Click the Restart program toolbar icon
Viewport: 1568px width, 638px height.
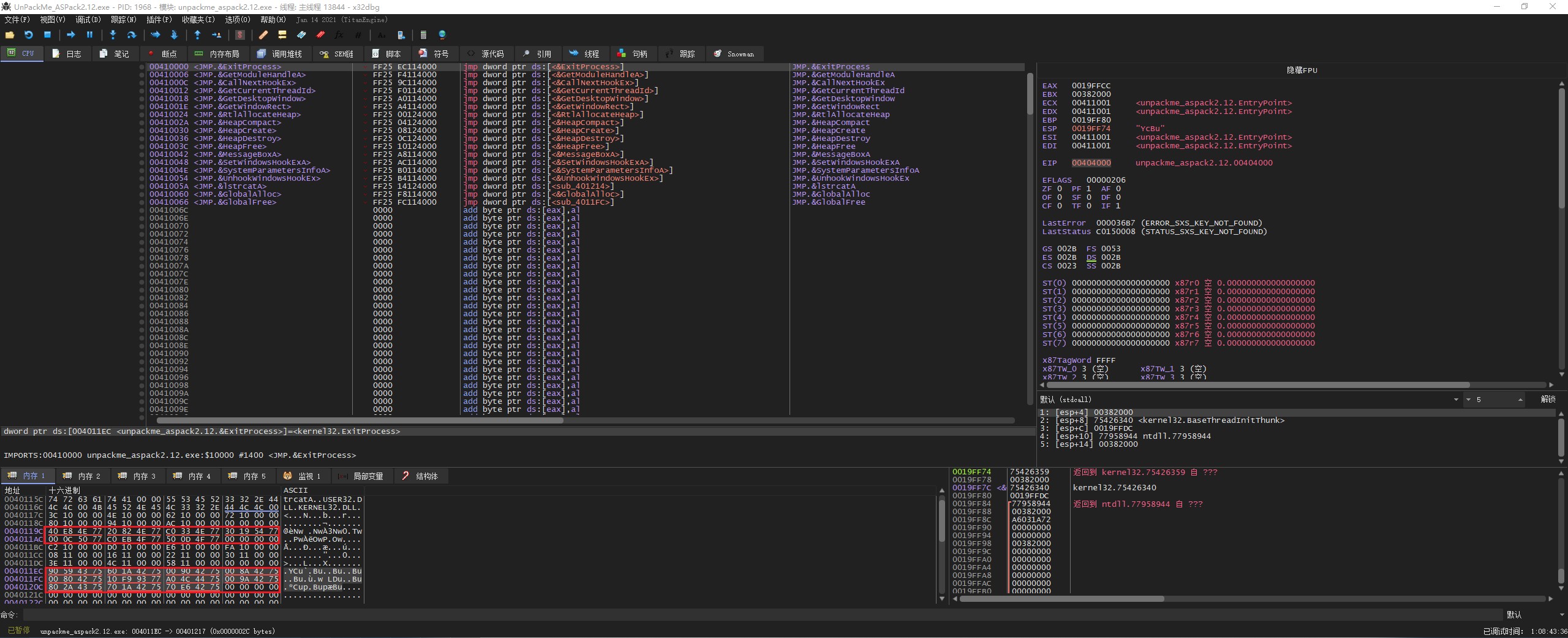click(x=28, y=35)
